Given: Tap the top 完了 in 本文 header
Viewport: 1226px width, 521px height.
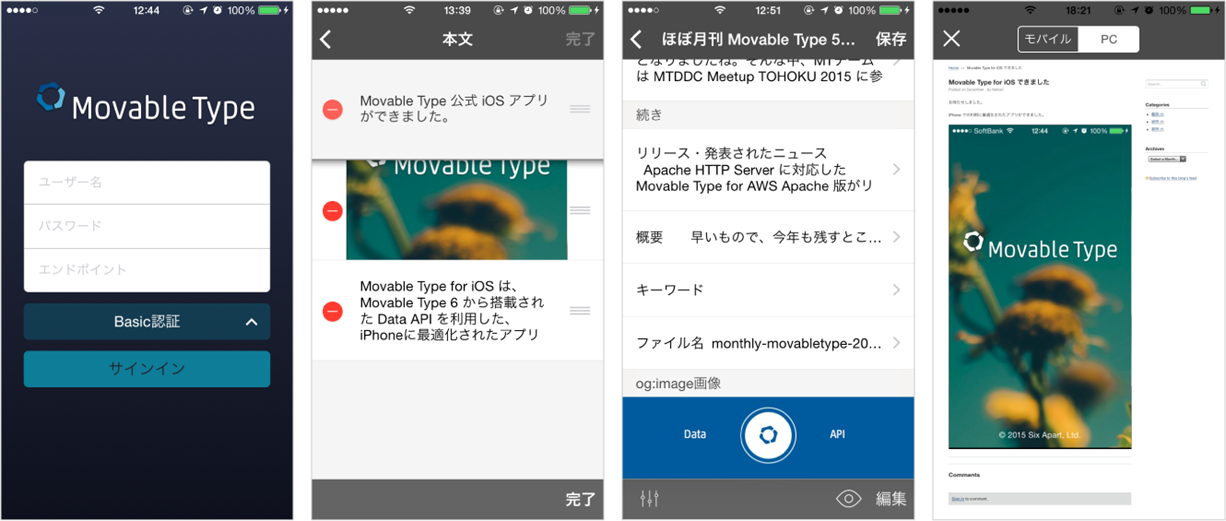Looking at the screenshot, I should coord(580,40).
